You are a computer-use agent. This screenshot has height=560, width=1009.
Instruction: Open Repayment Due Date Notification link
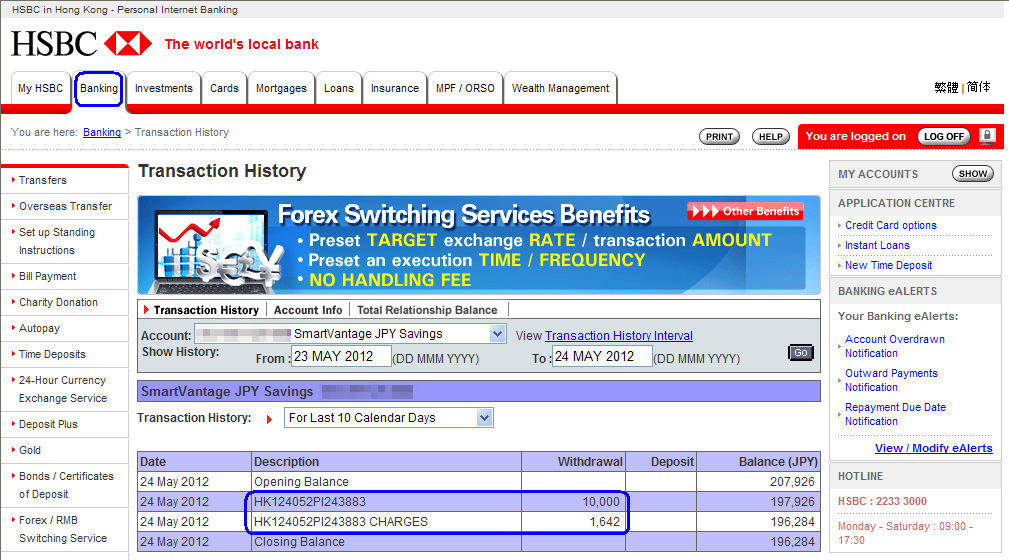point(895,415)
